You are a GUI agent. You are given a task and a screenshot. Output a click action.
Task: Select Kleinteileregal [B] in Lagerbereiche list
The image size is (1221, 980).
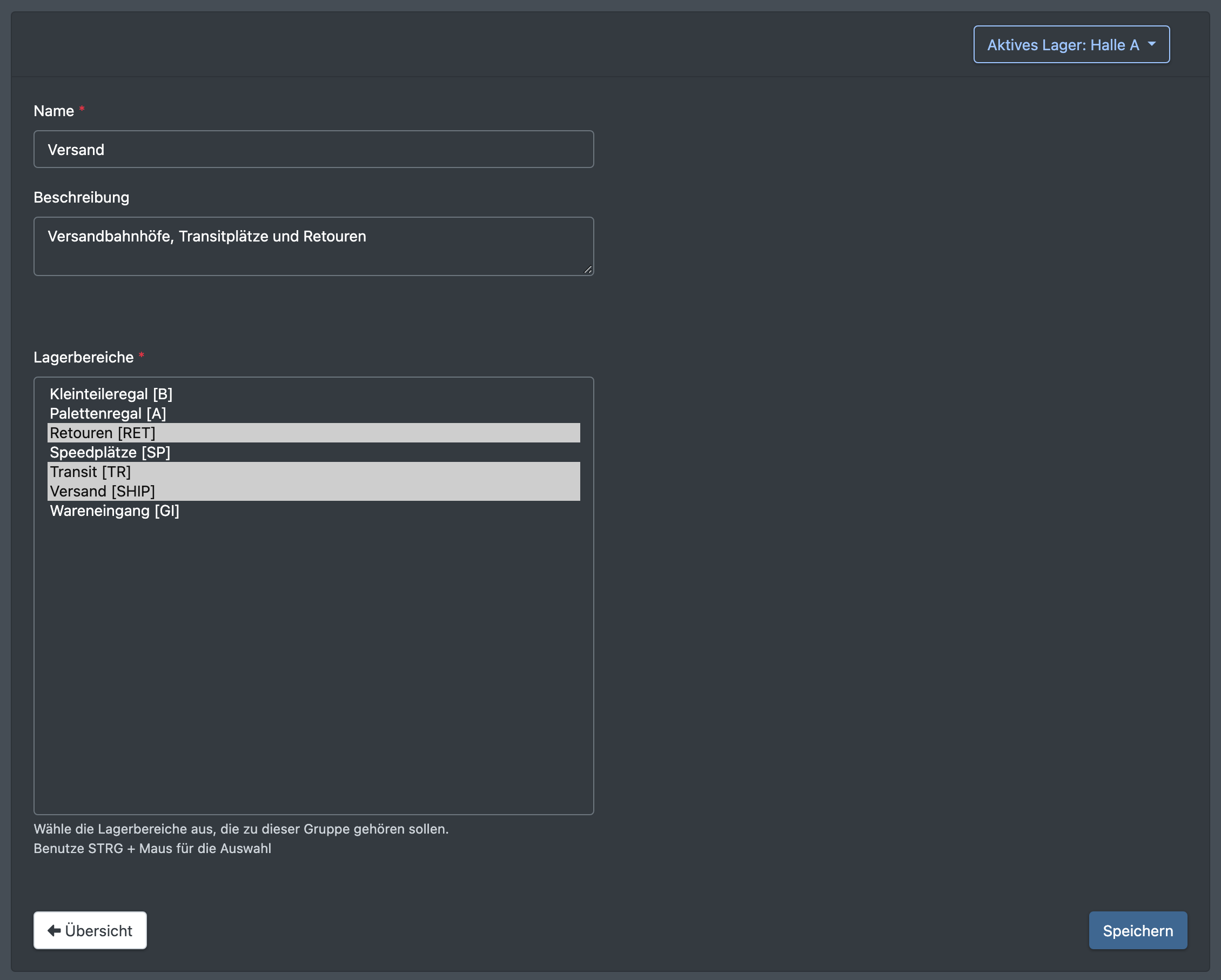313,394
